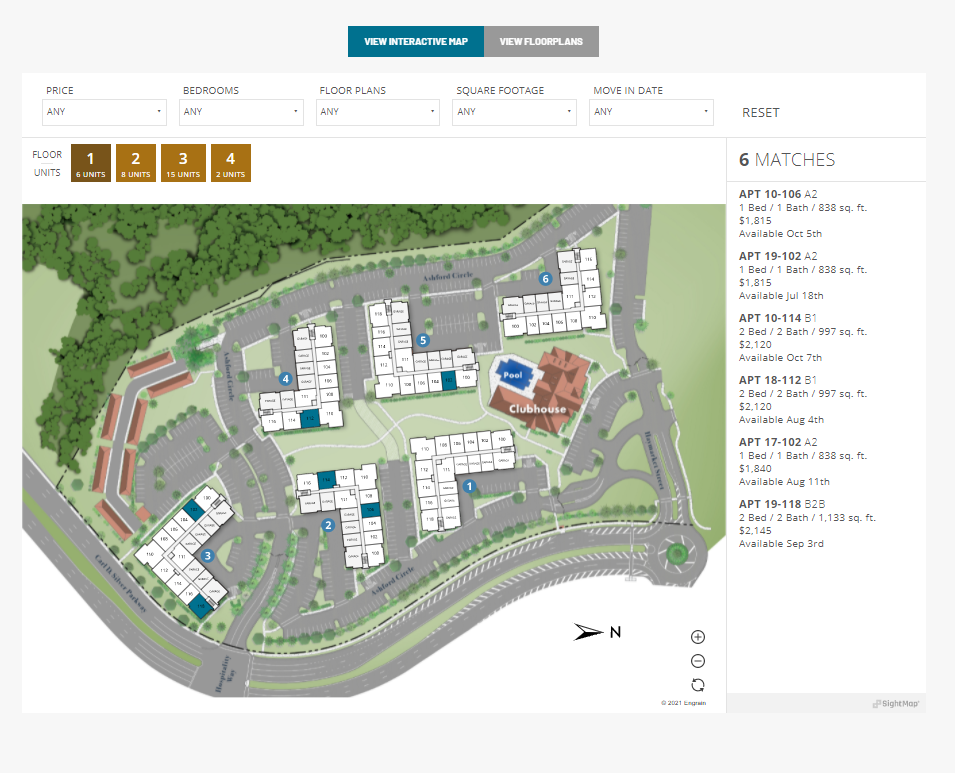This screenshot has width=955, height=773.
Task: Switch to the View Floorplans tab
Action: tap(541, 41)
